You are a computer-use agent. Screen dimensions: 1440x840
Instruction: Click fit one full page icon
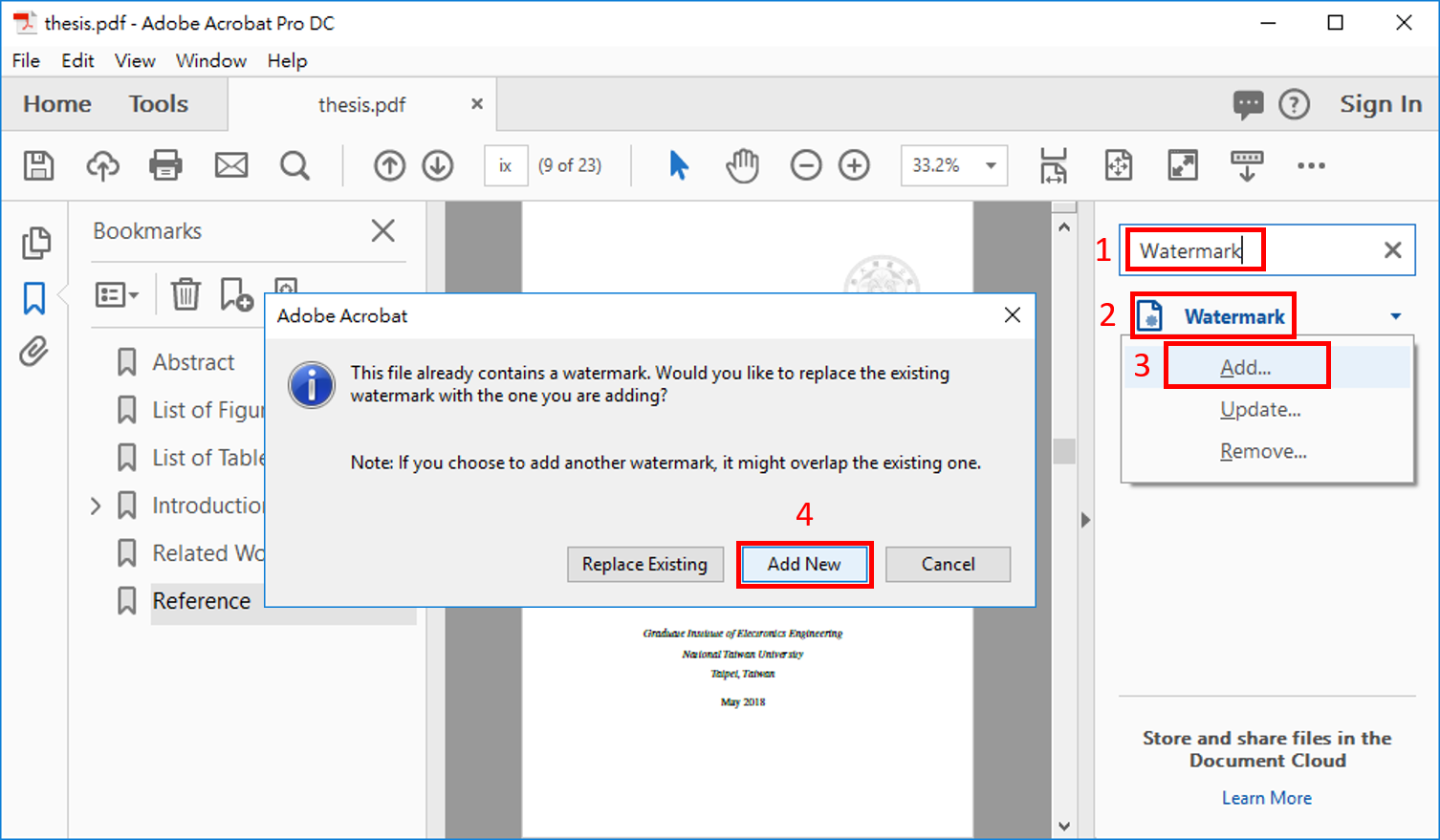pyautogui.click(x=1118, y=165)
